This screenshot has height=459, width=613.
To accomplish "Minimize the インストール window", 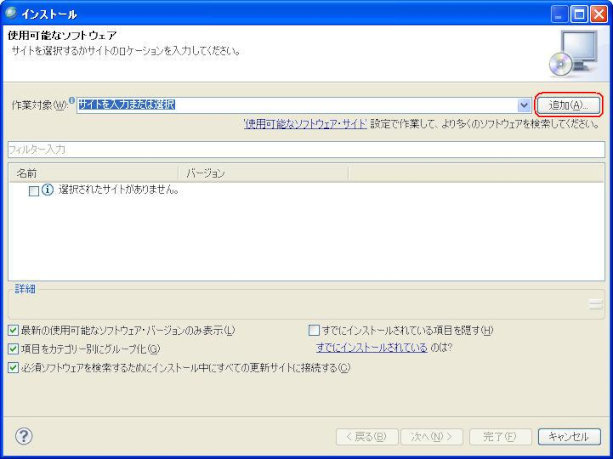I will [559, 14].
